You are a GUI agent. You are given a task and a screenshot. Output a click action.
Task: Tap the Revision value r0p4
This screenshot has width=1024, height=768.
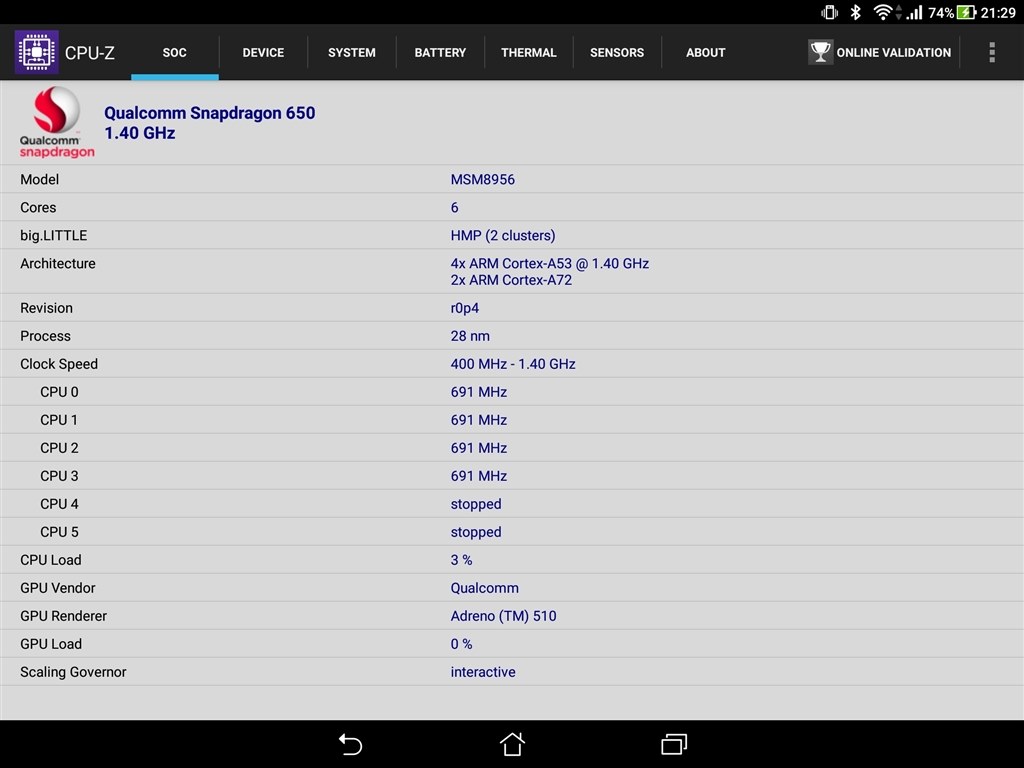[464, 308]
